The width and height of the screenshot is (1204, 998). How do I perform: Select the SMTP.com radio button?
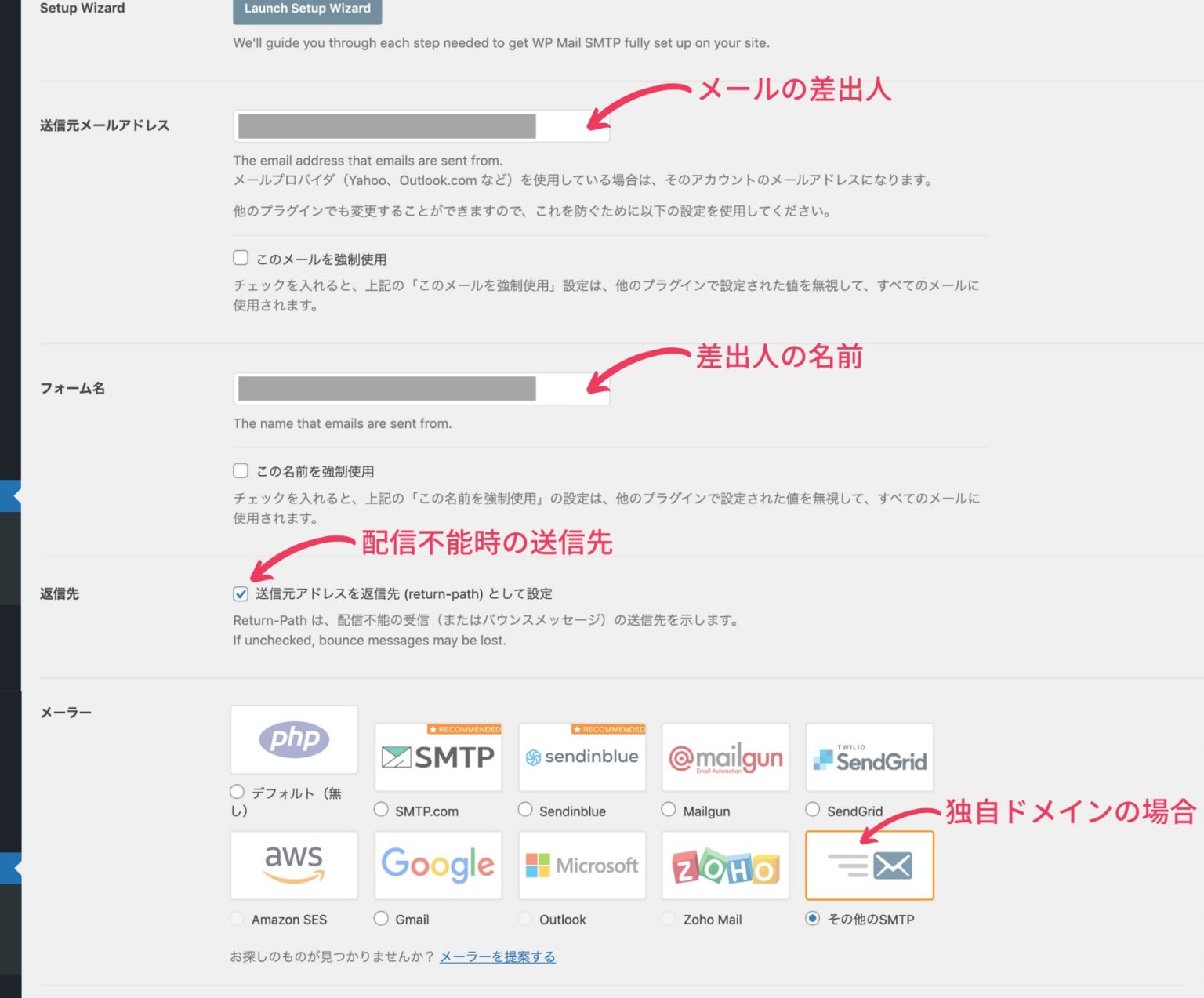click(x=381, y=809)
